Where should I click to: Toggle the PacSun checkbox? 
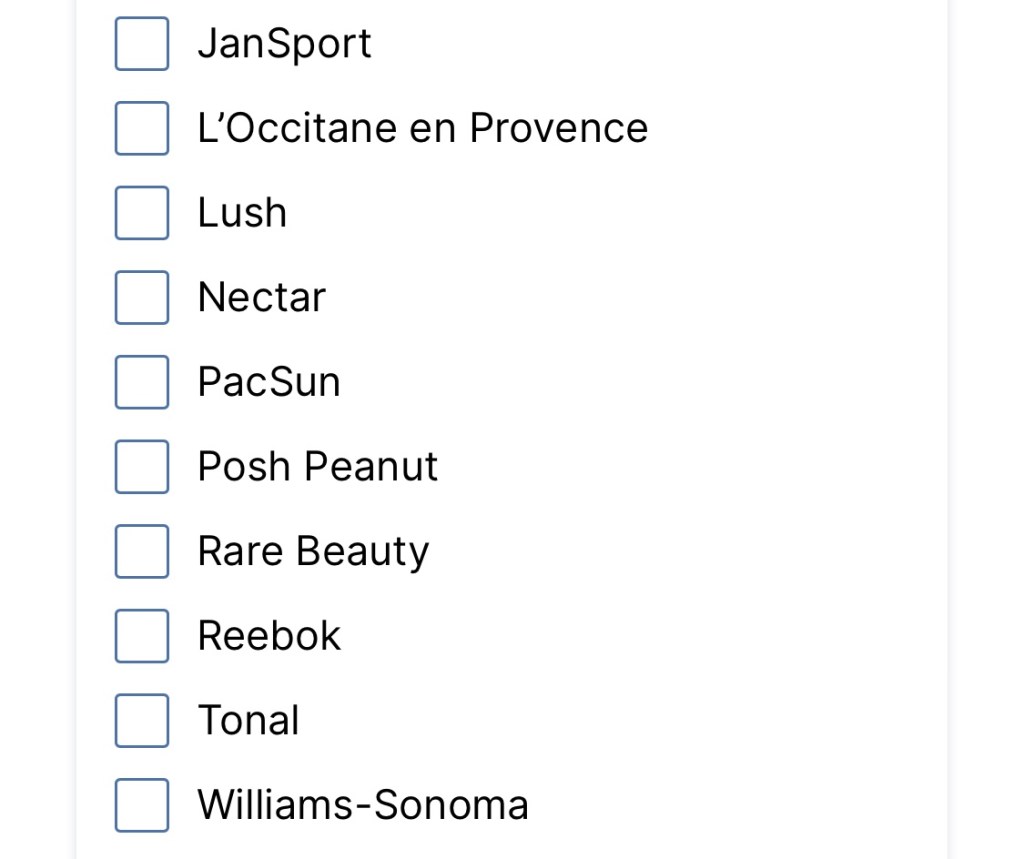[142, 382]
